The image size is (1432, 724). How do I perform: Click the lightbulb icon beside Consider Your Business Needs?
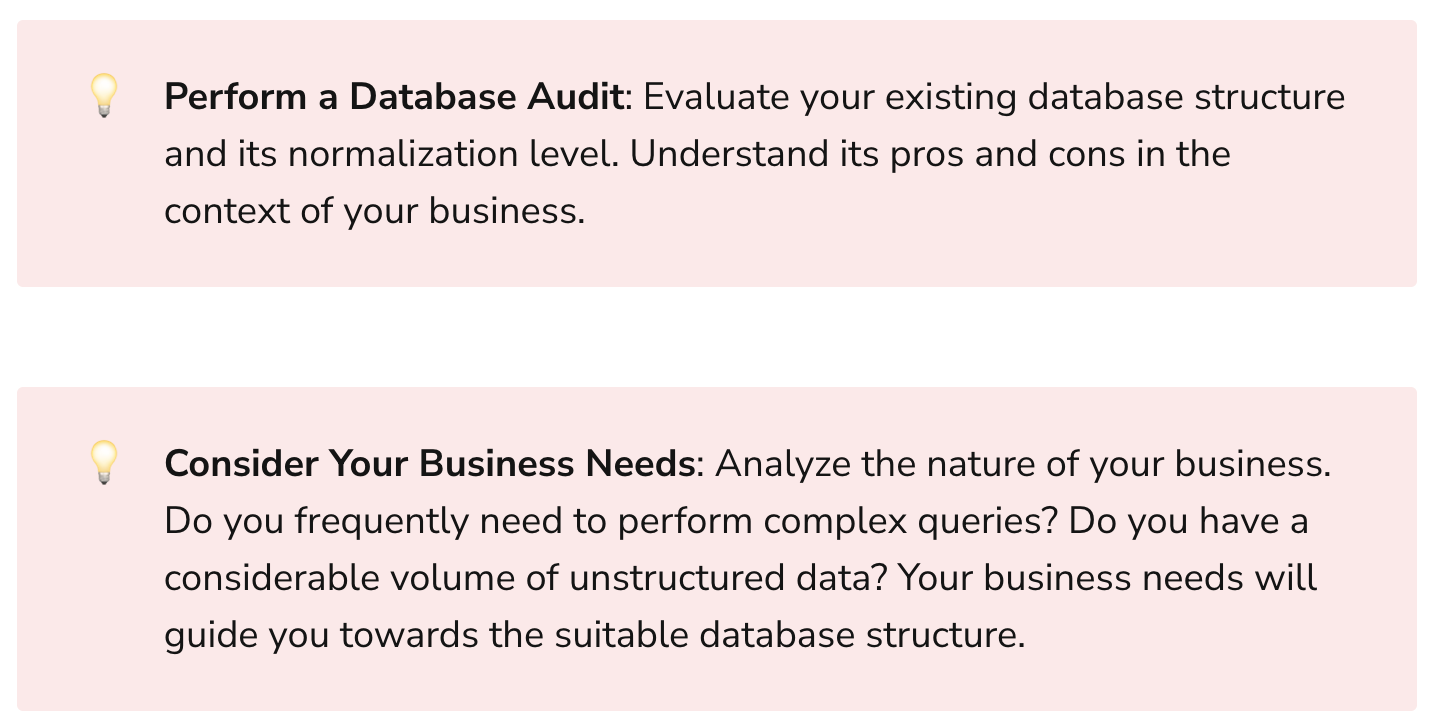point(104,463)
